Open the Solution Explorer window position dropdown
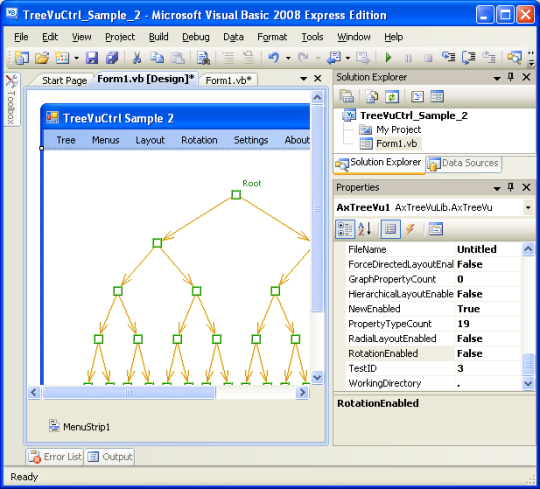This screenshot has width=540, height=489. pos(497,79)
